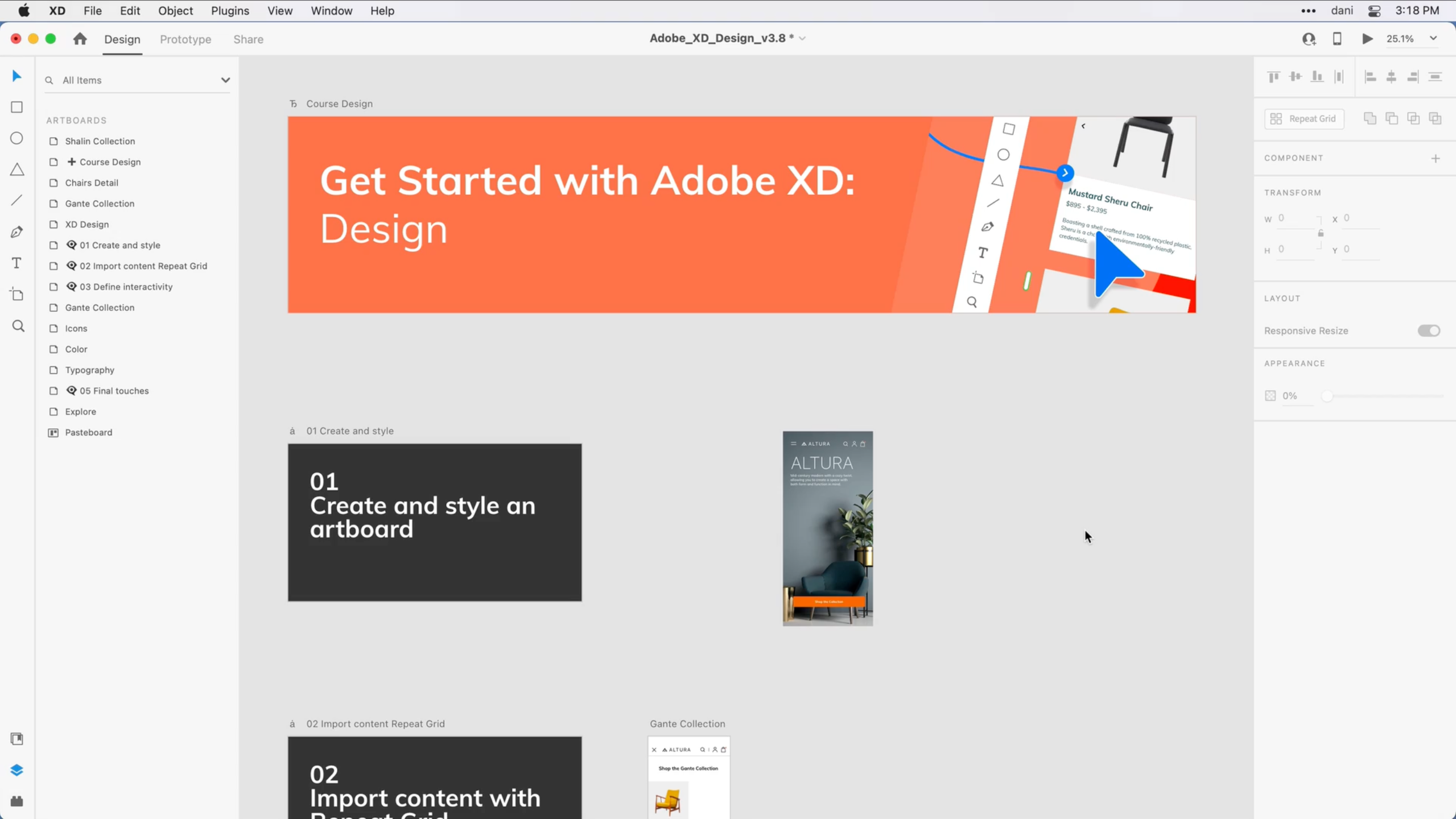Open the document title dropdown arrow
Screen dimensions: 1456x819
coord(802,39)
